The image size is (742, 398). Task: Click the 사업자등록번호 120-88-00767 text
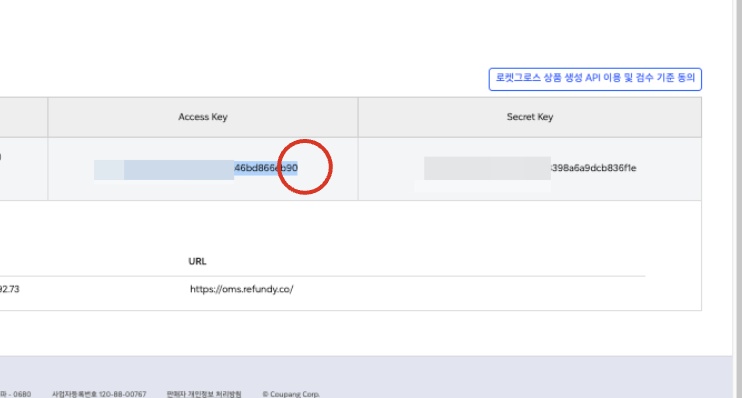99,394
